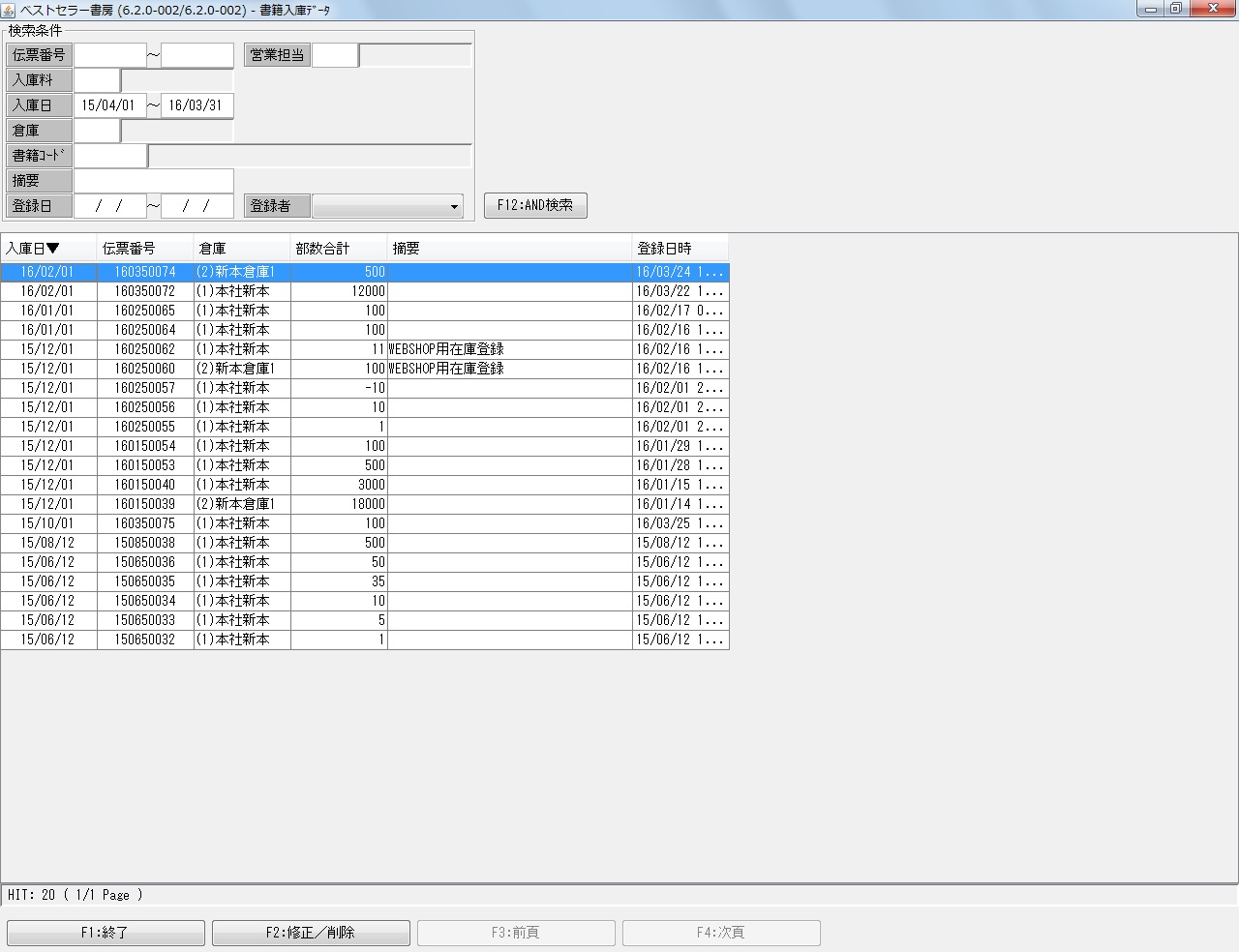Focus the 営業担当 code input field
1239x952 pixels.
click(x=335, y=55)
